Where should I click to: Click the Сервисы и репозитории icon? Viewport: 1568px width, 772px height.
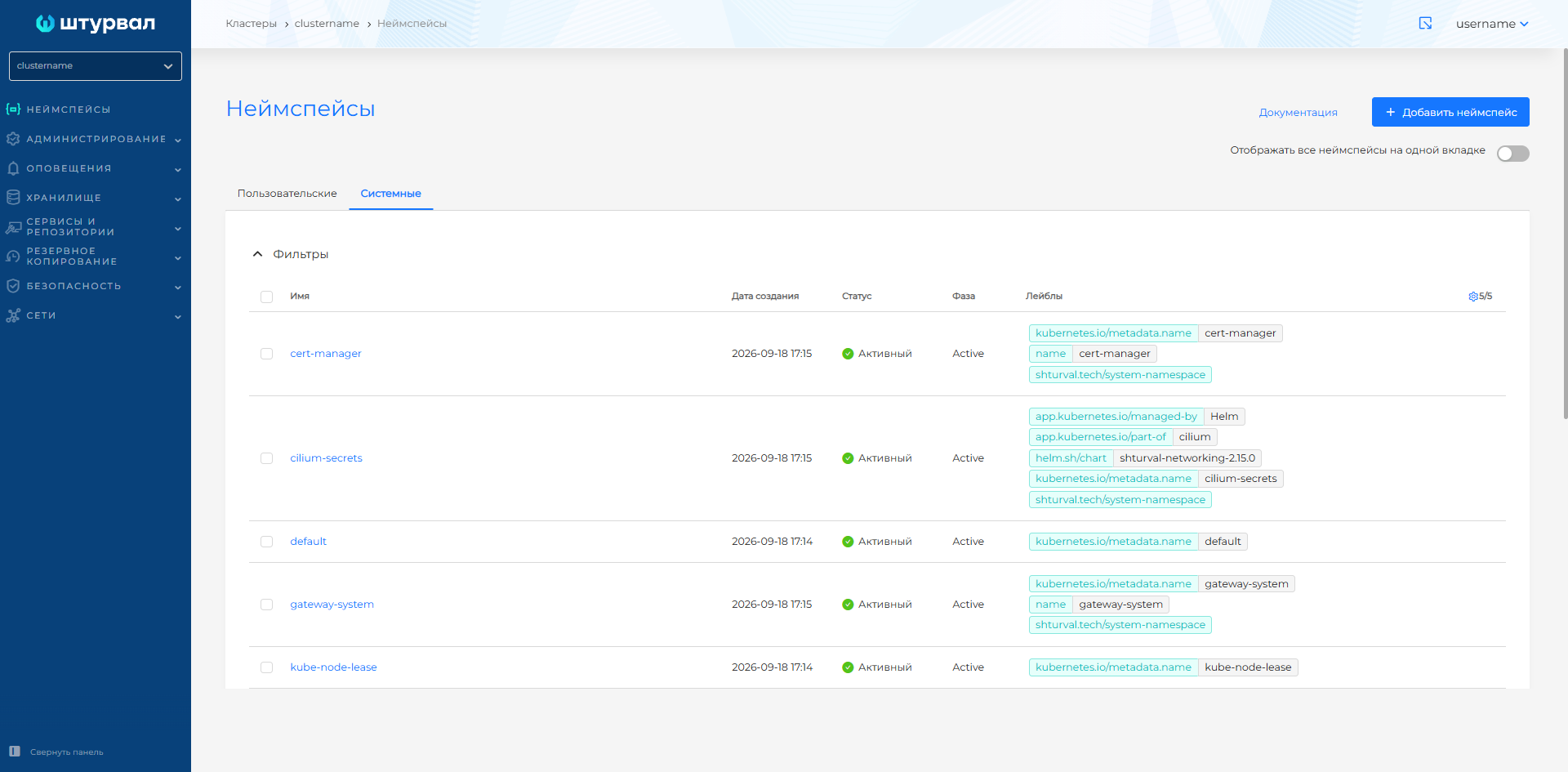click(13, 227)
